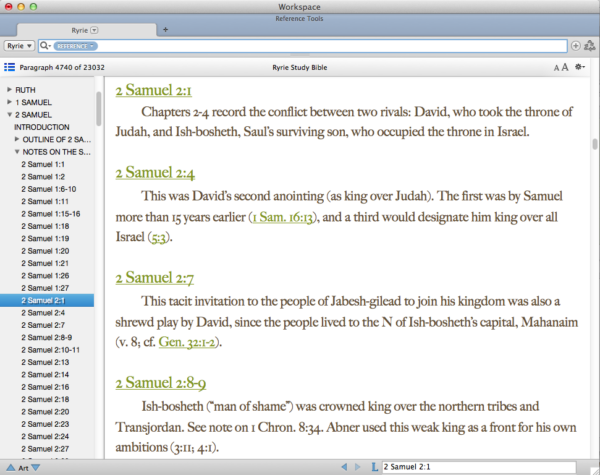Select INTRODUCTION in the contents tree
The width and height of the screenshot is (600, 475).
tap(42, 127)
